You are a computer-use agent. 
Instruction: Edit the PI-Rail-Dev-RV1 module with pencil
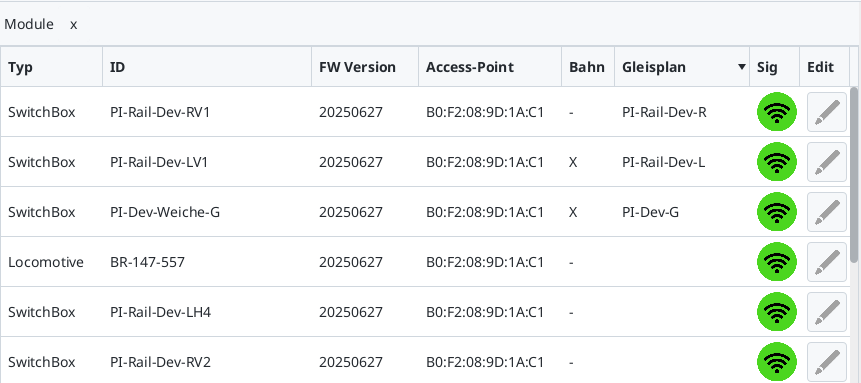(826, 112)
